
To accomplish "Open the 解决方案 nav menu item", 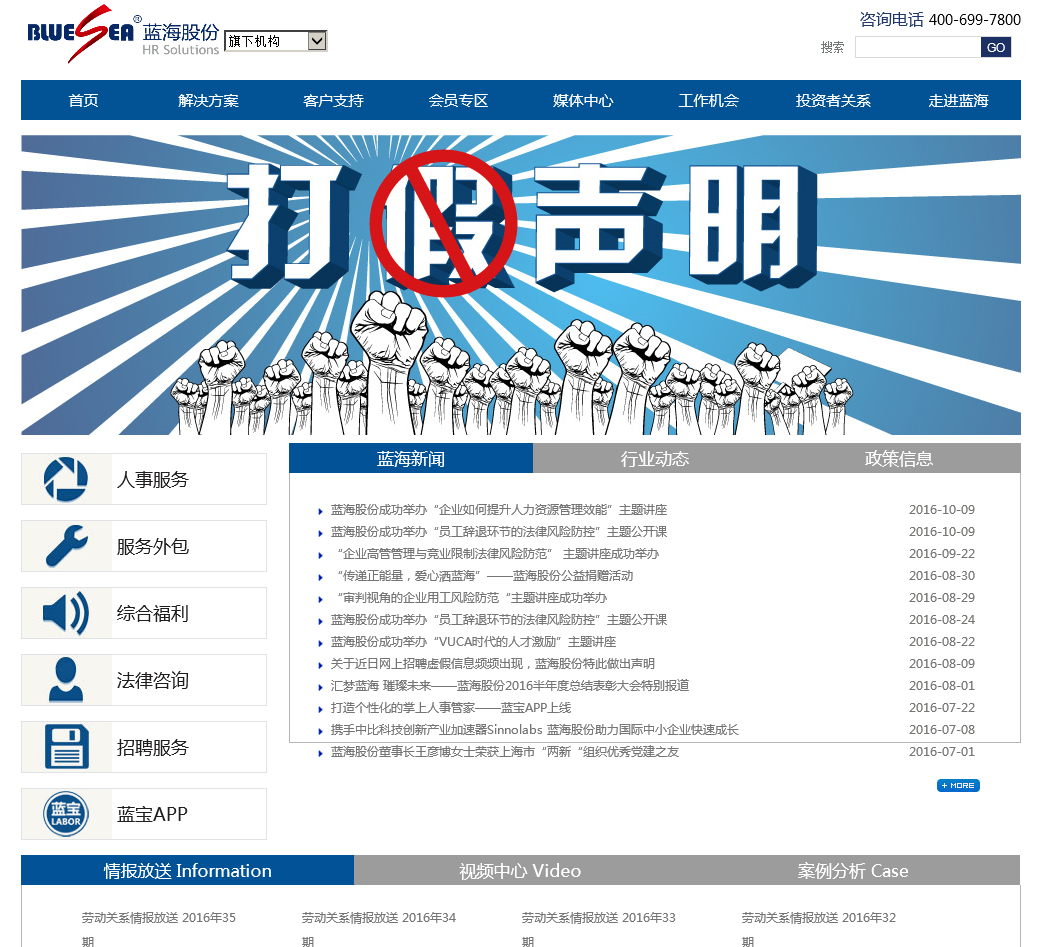I will tap(208, 100).
